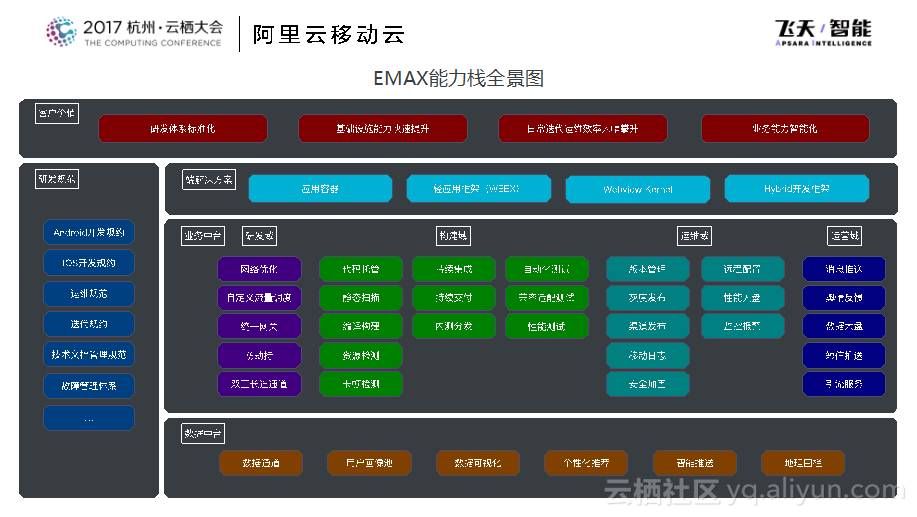917x517 pixels.
Task: Select the green 卡顿检测 block
Action: (361, 384)
